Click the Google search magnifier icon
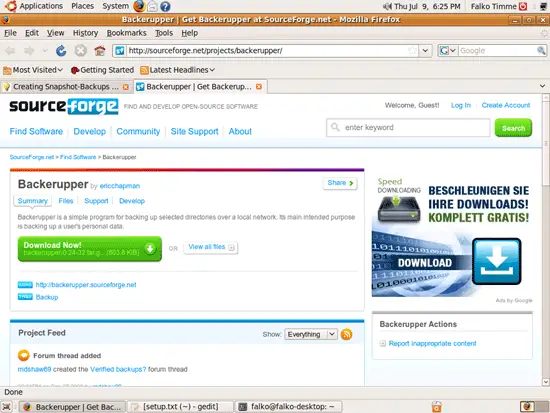The height and width of the screenshot is (413, 550). 541,51
